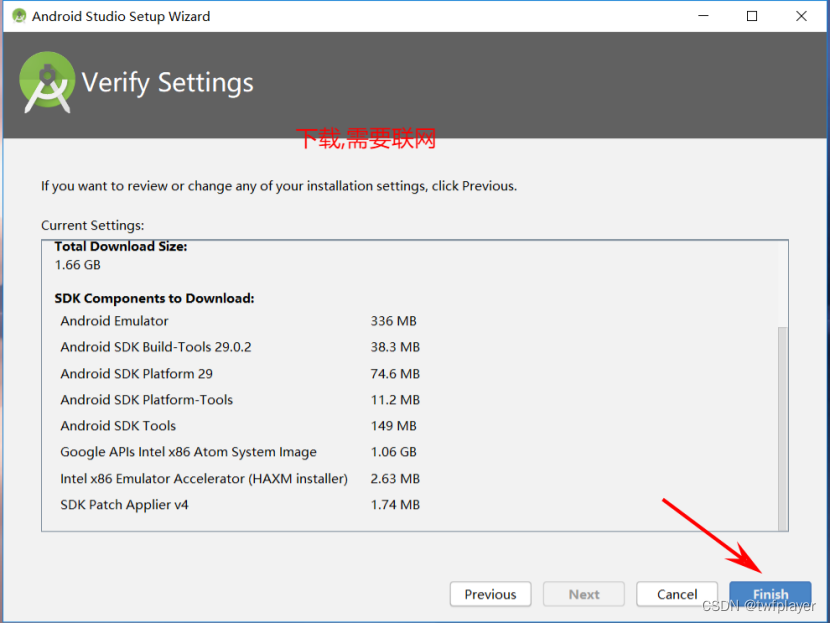Close the Setup Wizard window
The image size is (831, 623).
coord(801,16)
